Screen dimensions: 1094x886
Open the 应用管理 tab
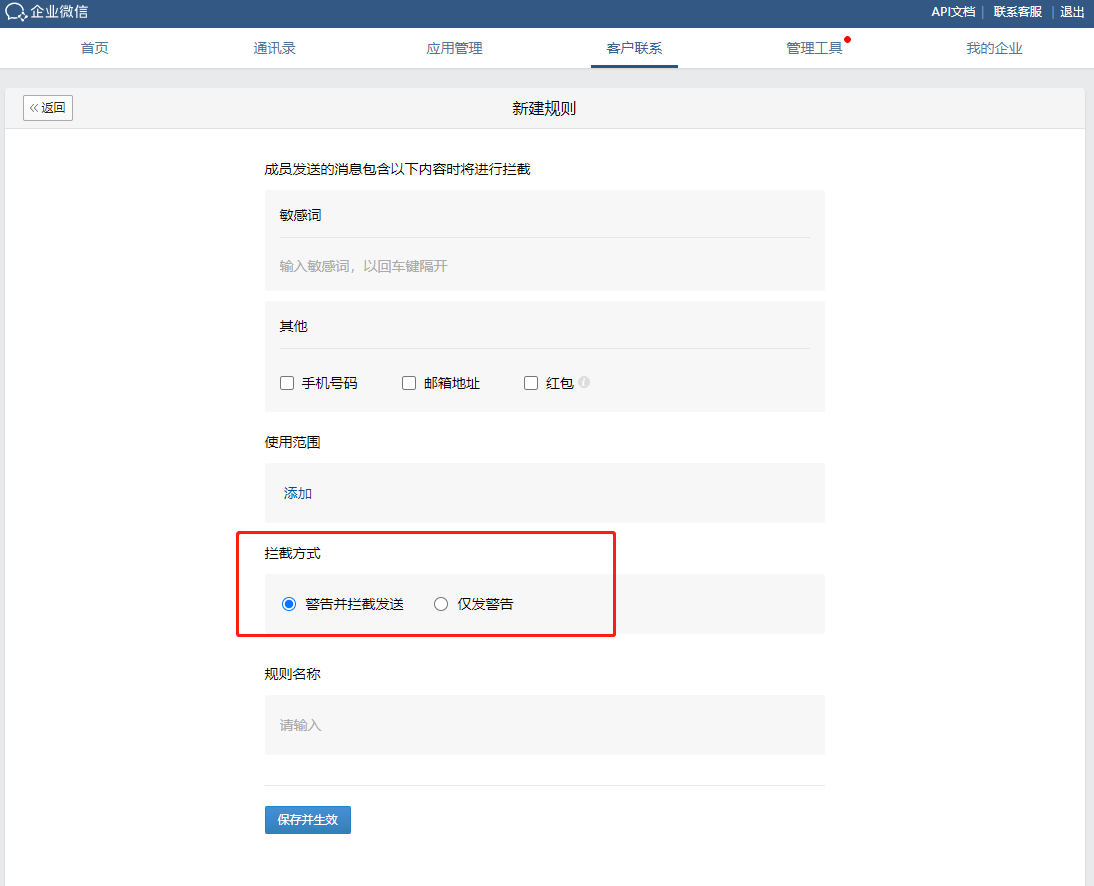[454, 48]
